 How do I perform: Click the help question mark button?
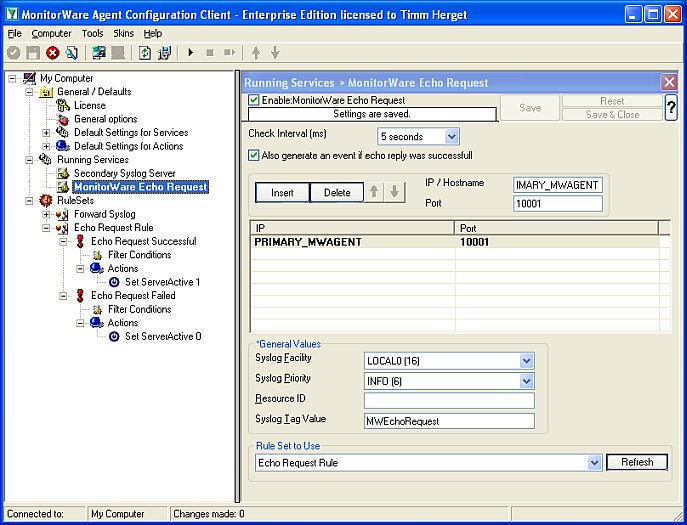coord(671,107)
